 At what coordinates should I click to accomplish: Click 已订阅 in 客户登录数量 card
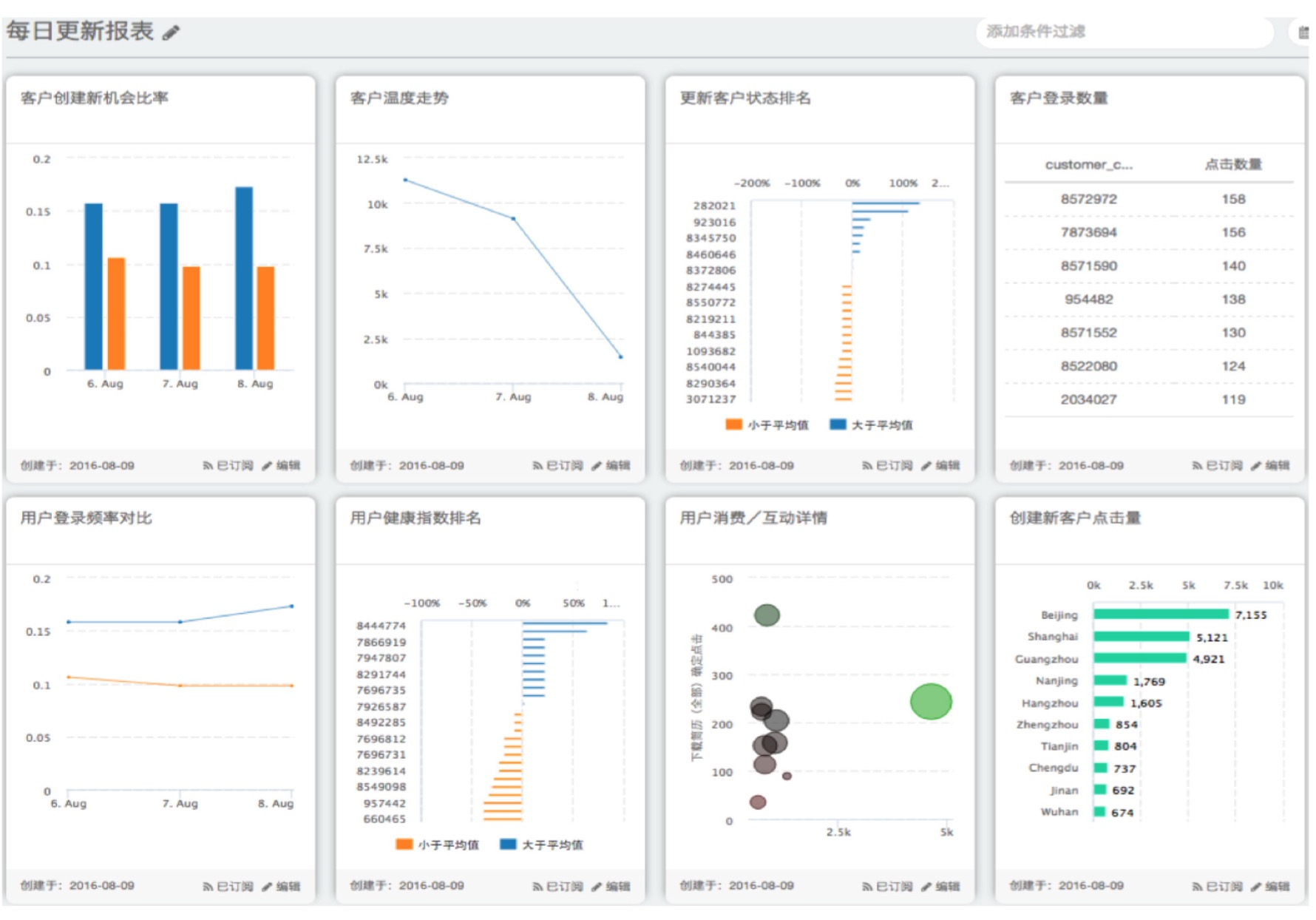tap(1218, 466)
